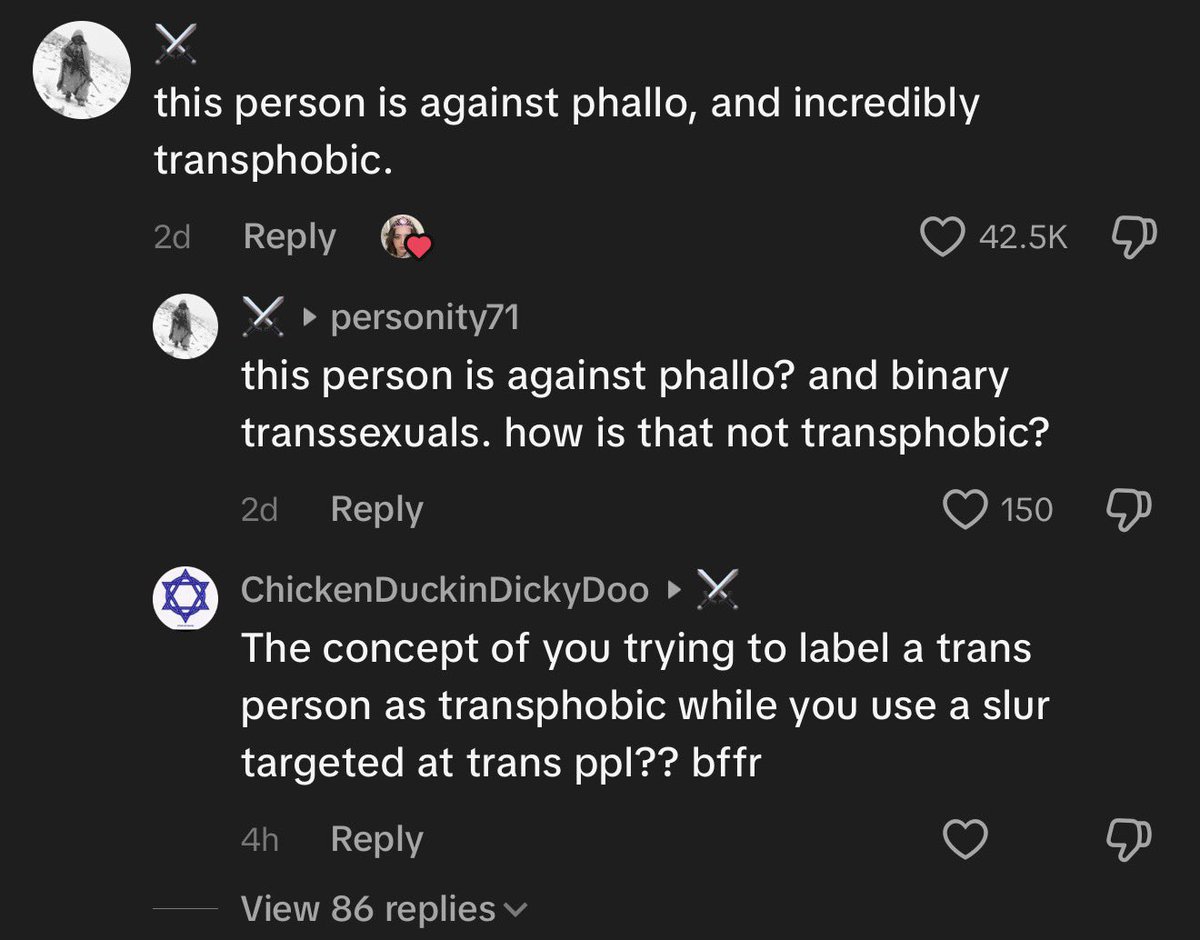Like ChickenDuckinDickyDoo's comment
Screen dimensions: 1200x940
[966, 839]
